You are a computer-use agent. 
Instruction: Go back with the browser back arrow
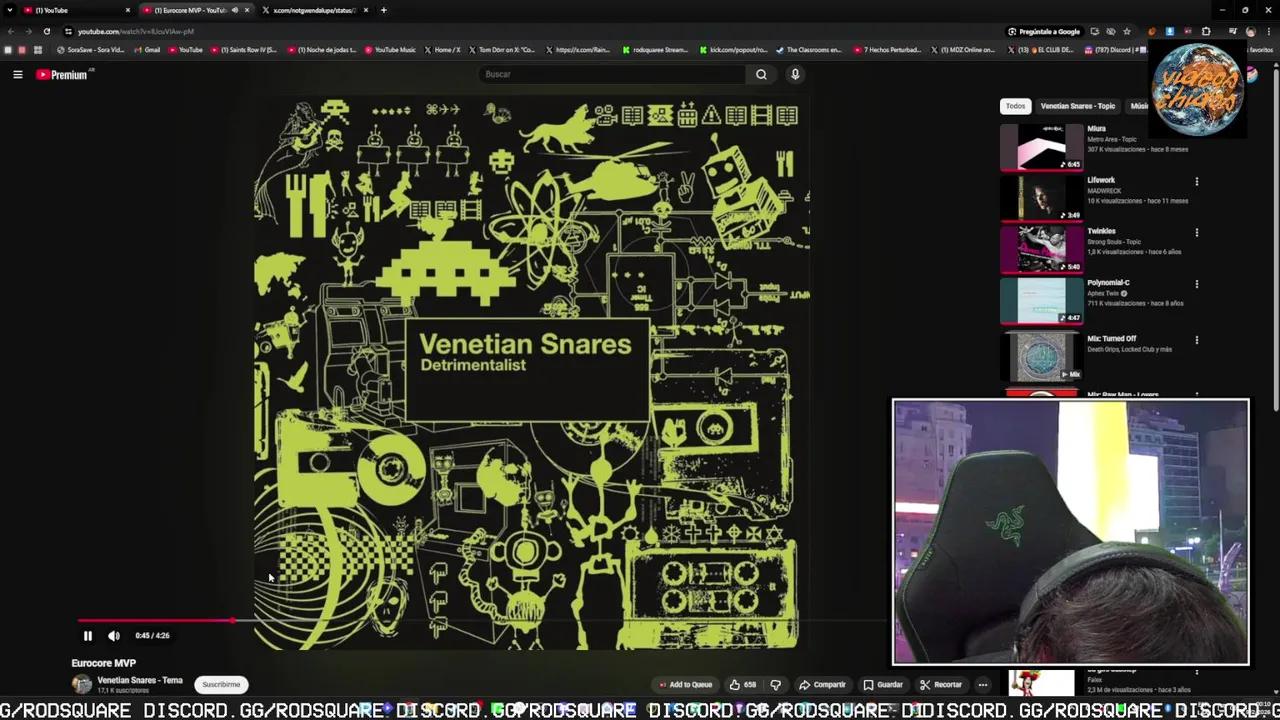click(11, 31)
